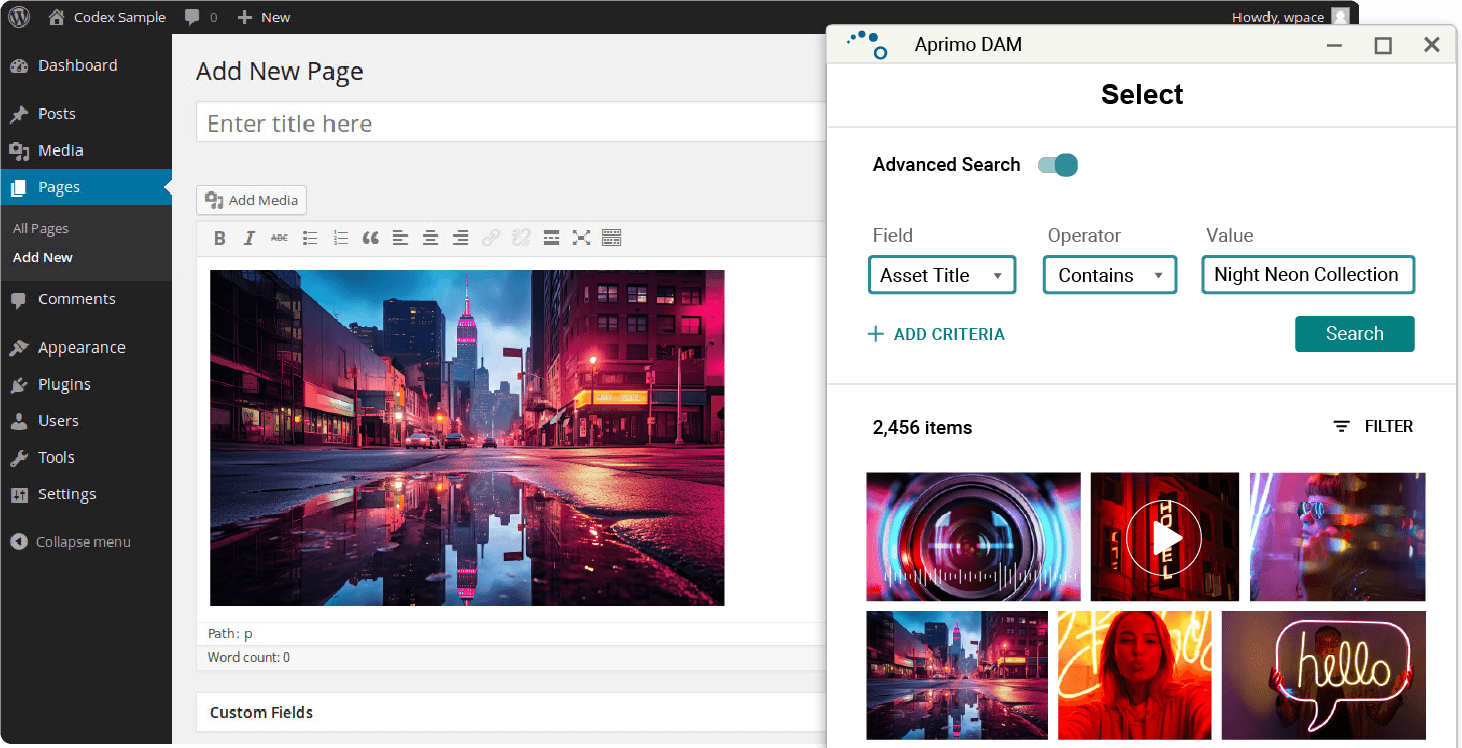Image resolution: width=1462 pixels, height=748 pixels.
Task: Open Dashboard in the sidebar
Action: (86, 66)
